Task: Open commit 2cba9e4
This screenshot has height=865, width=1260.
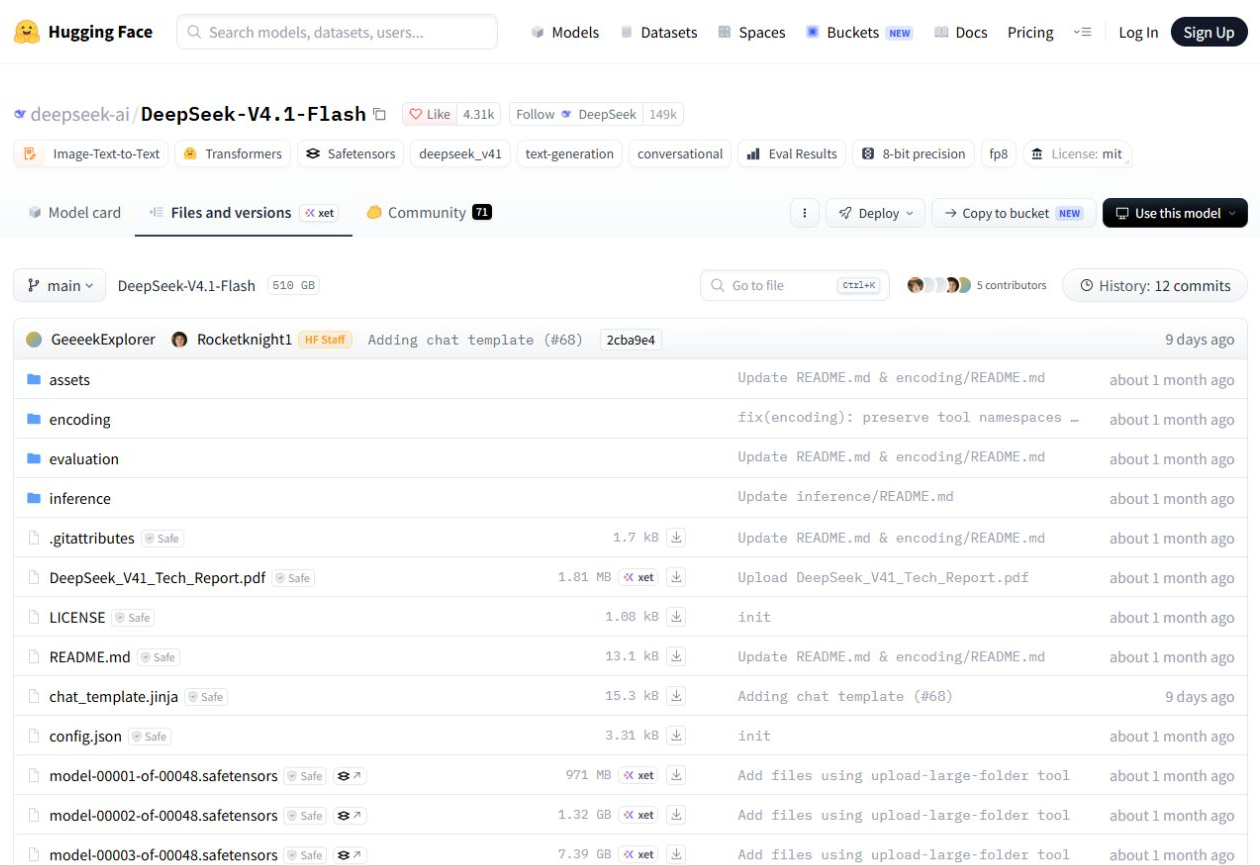Action: pos(631,340)
